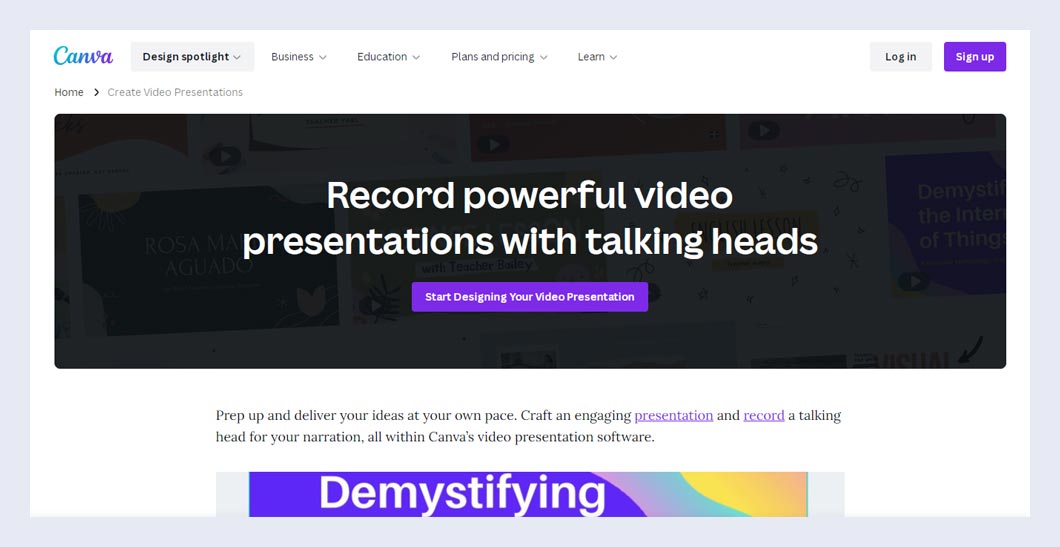Click the Record powerful video headline

[529, 217]
